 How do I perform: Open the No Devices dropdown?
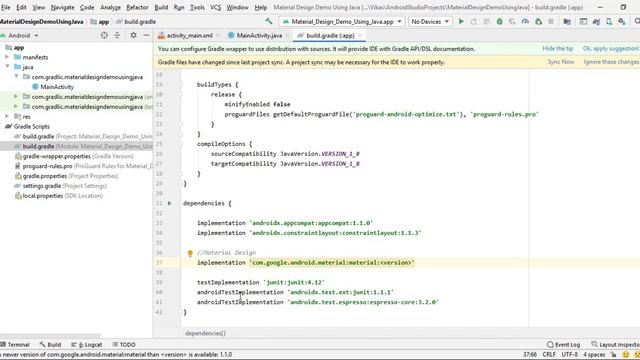[430, 21]
